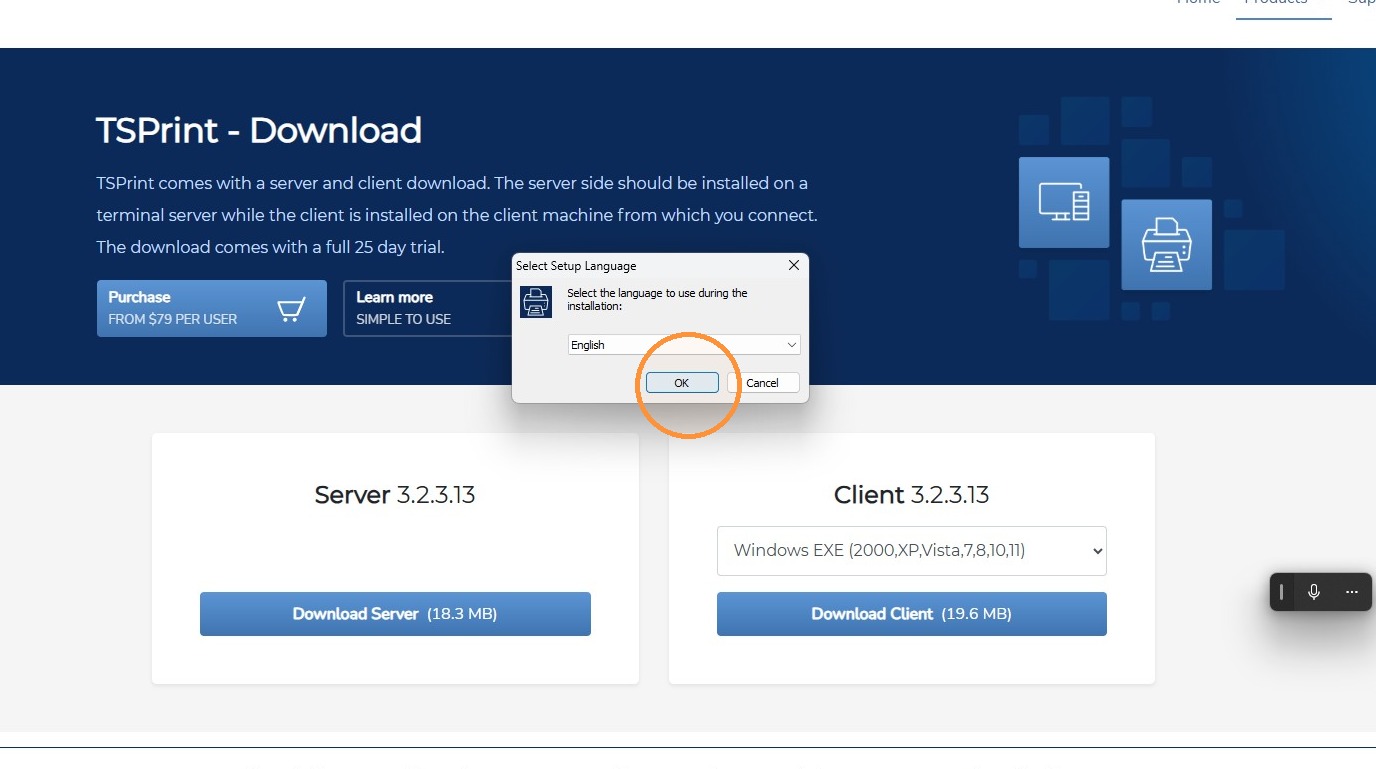Cancel the Select Setup Language dialog
1376x769 pixels.
(x=762, y=383)
